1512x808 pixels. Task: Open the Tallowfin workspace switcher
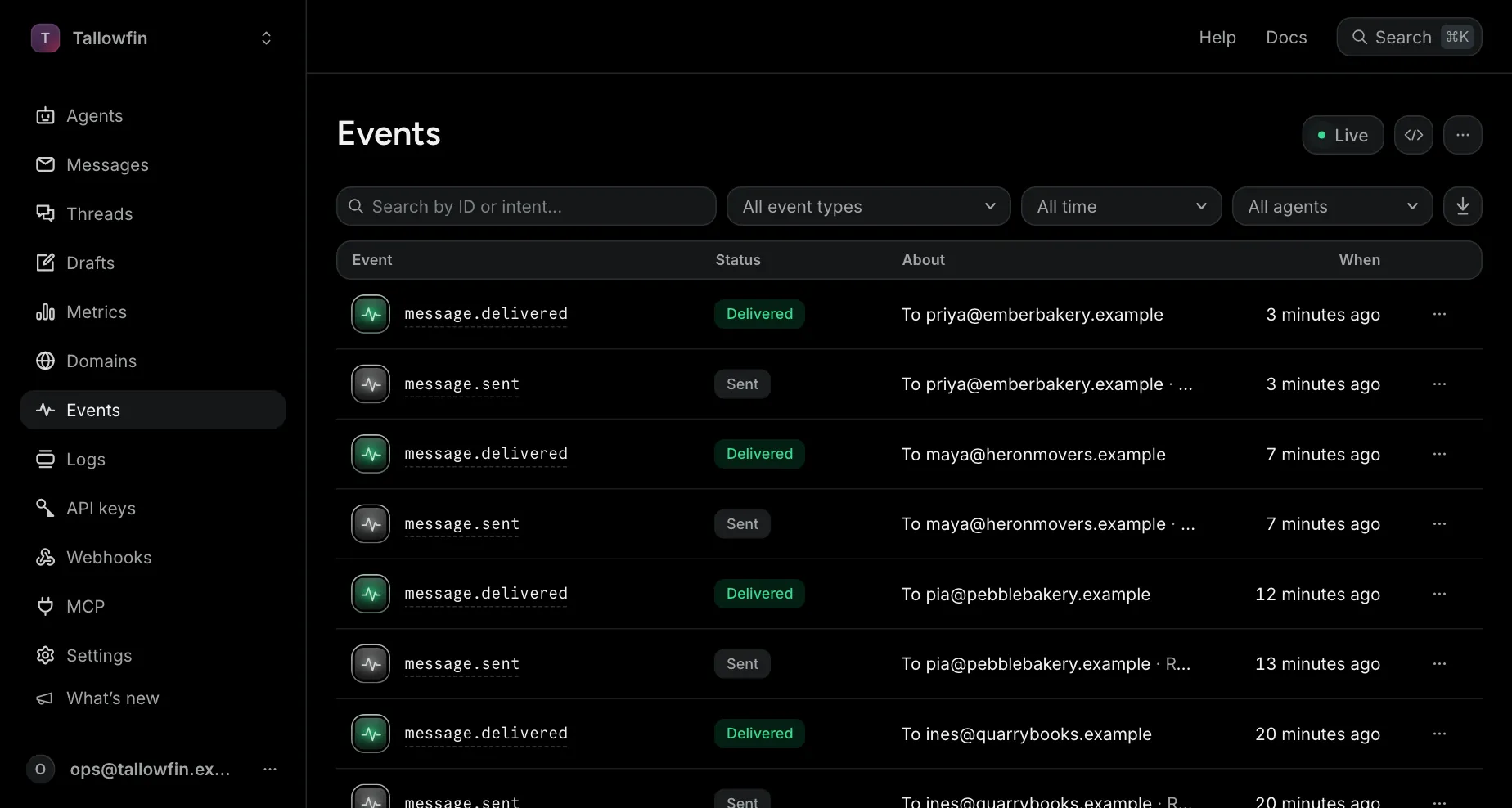[152, 38]
